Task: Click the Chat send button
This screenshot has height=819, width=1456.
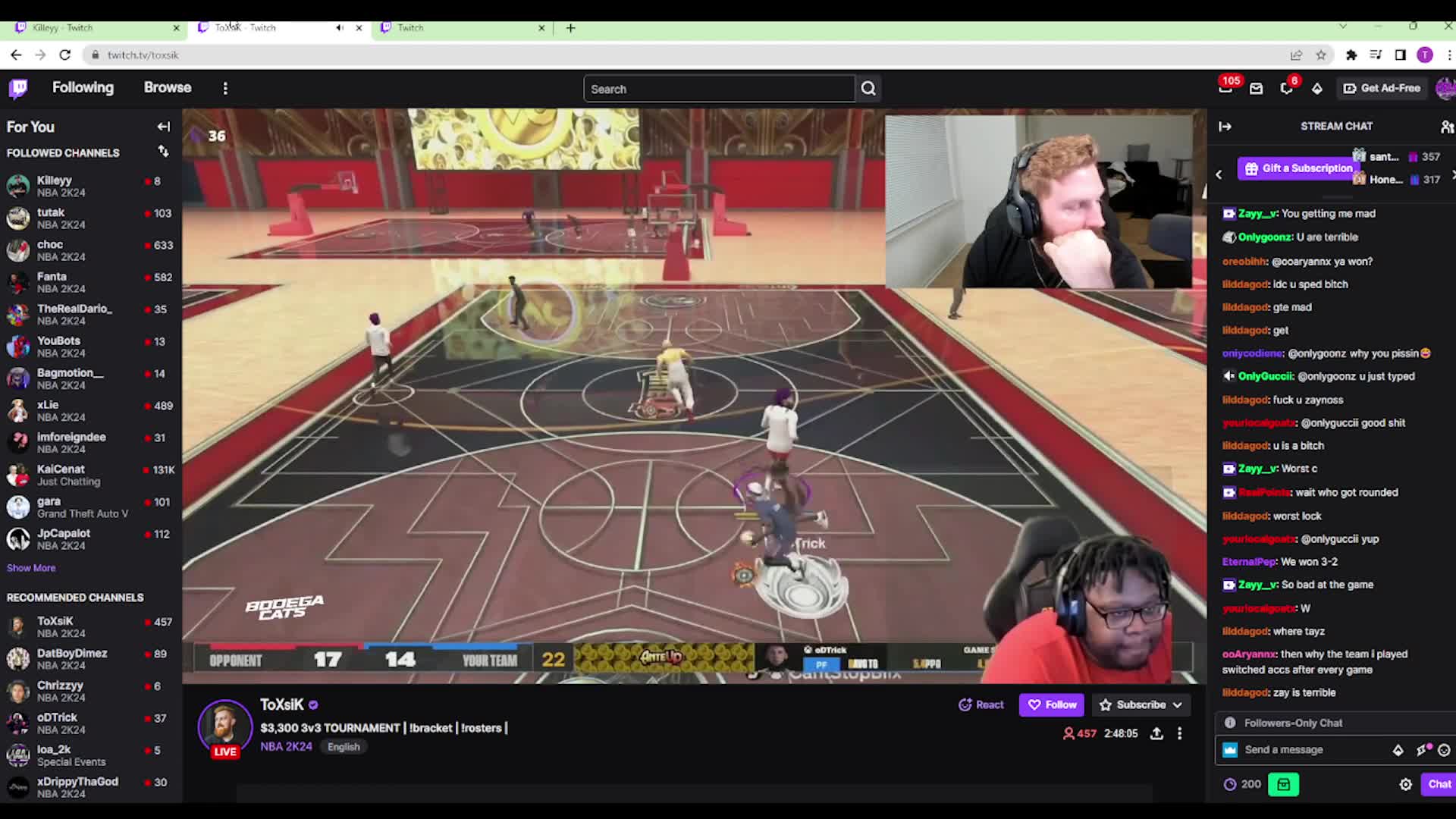Action: tap(1439, 784)
